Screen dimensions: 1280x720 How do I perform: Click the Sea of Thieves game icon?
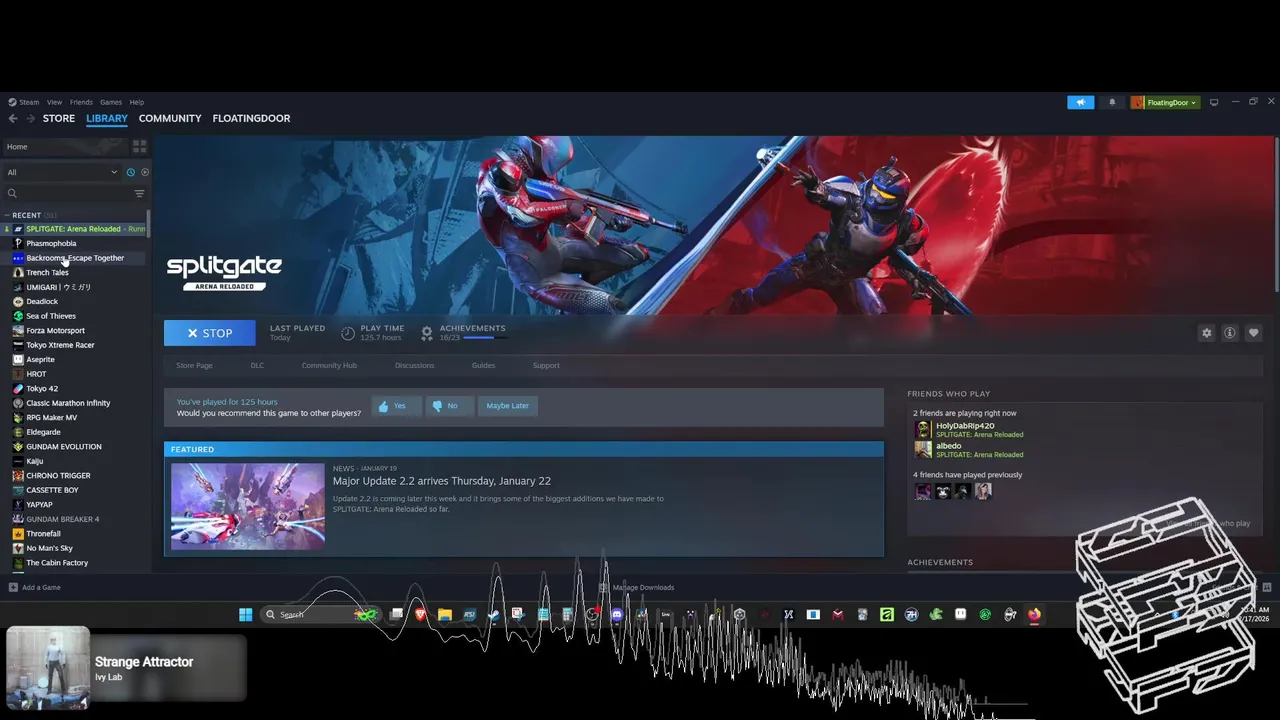18,316
